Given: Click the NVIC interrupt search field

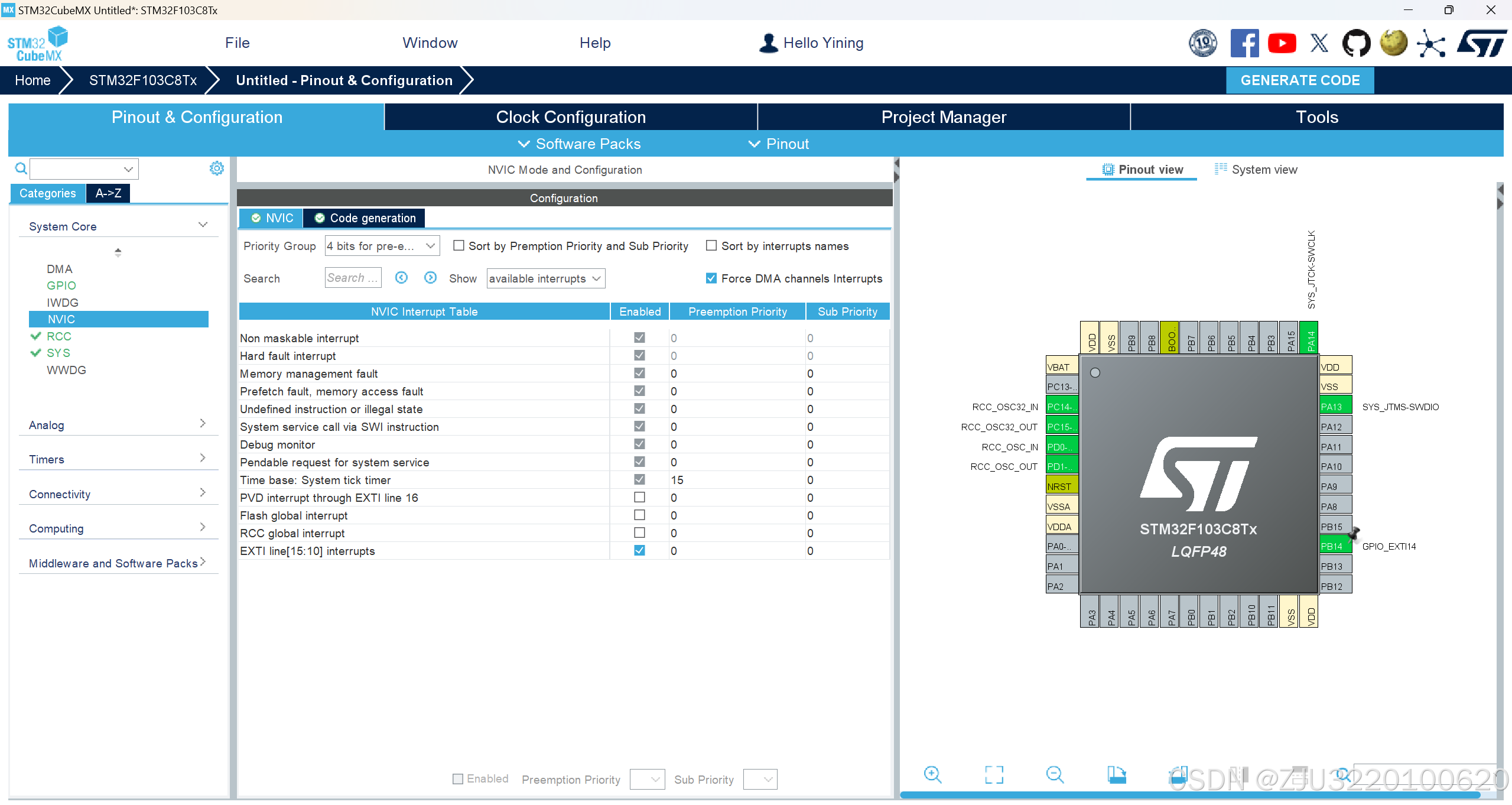Looking at the screenshot, I should 353,278.
